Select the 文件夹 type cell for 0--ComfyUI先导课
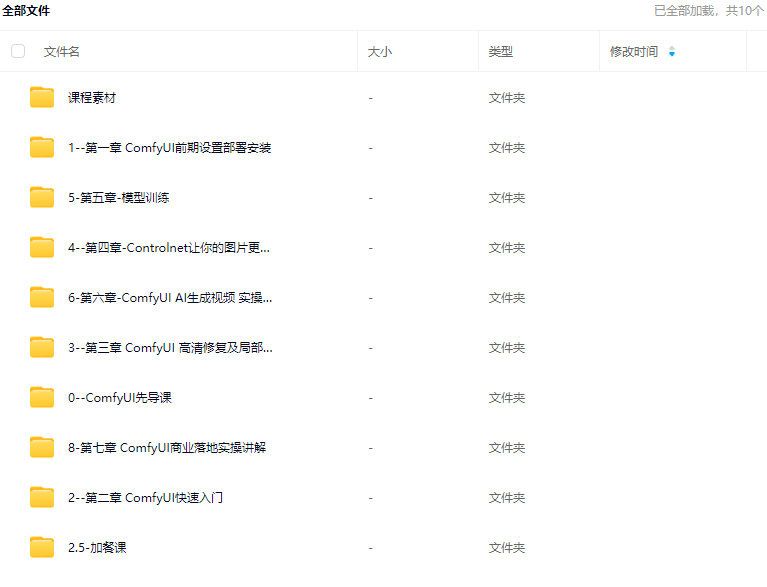 507,398
